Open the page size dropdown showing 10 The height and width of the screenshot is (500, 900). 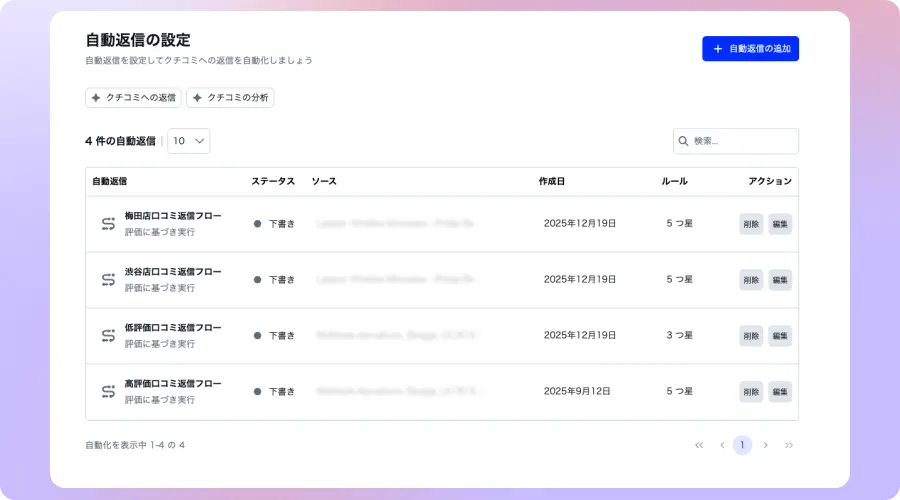(188, 141)
